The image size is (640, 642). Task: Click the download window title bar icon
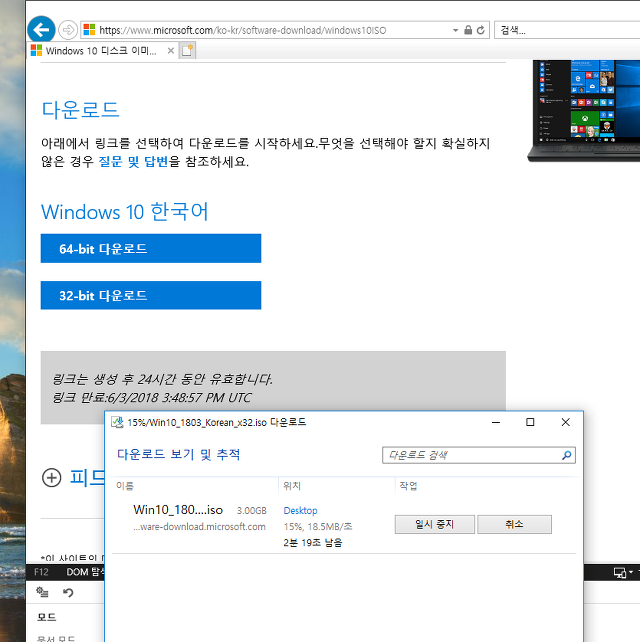coord(117,422)
